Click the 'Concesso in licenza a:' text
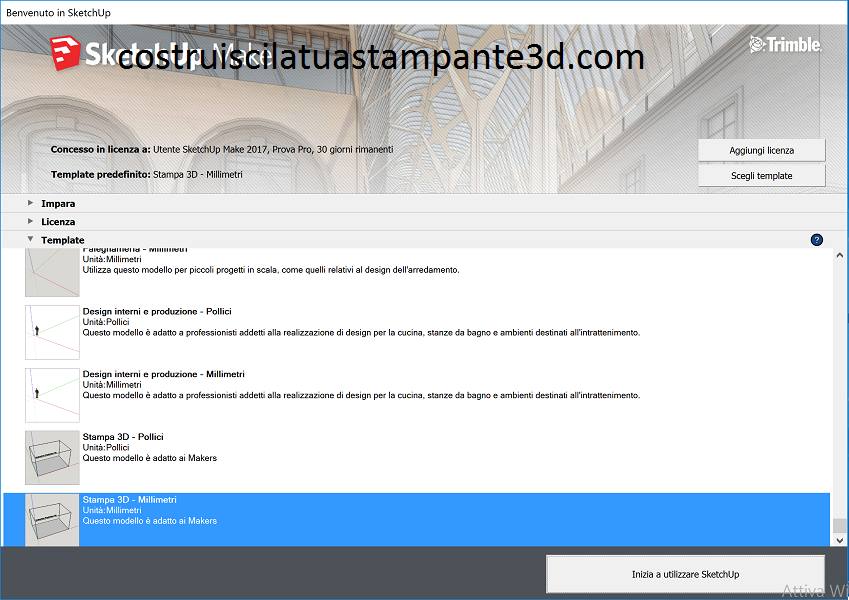849x600 pixels. pos(101,149)
